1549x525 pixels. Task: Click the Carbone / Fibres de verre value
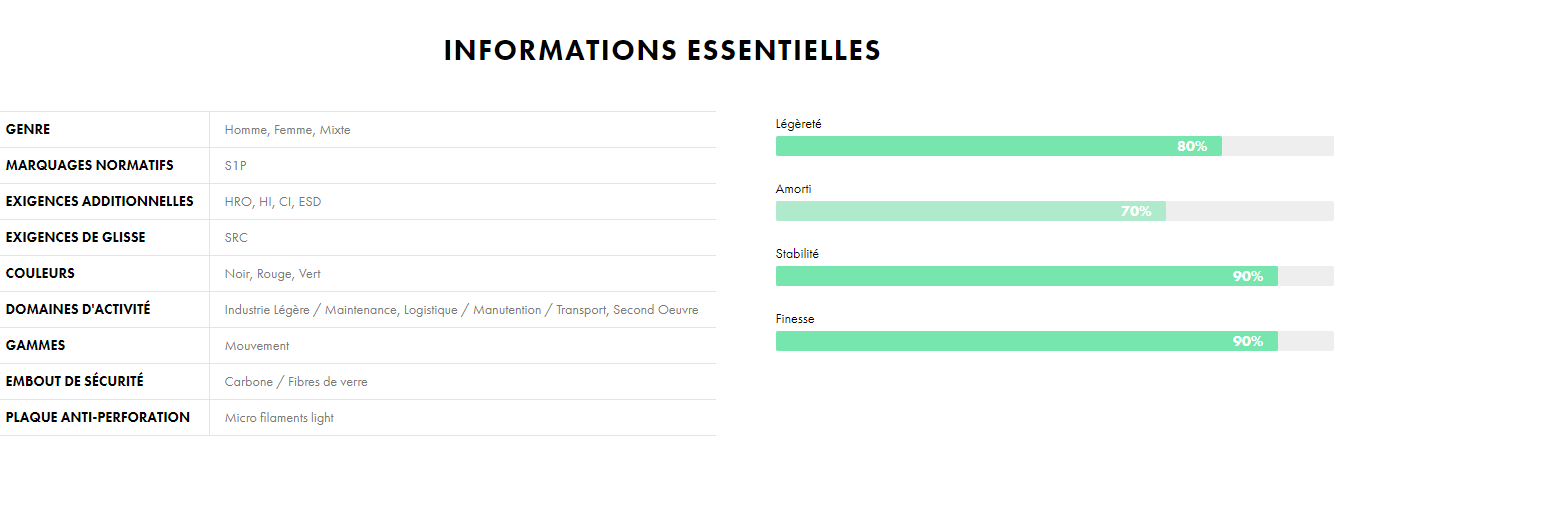tap(296, 382)
